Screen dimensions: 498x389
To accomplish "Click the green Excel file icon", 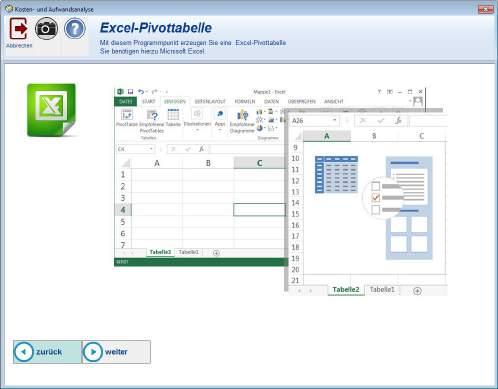I will coord(52,110).
